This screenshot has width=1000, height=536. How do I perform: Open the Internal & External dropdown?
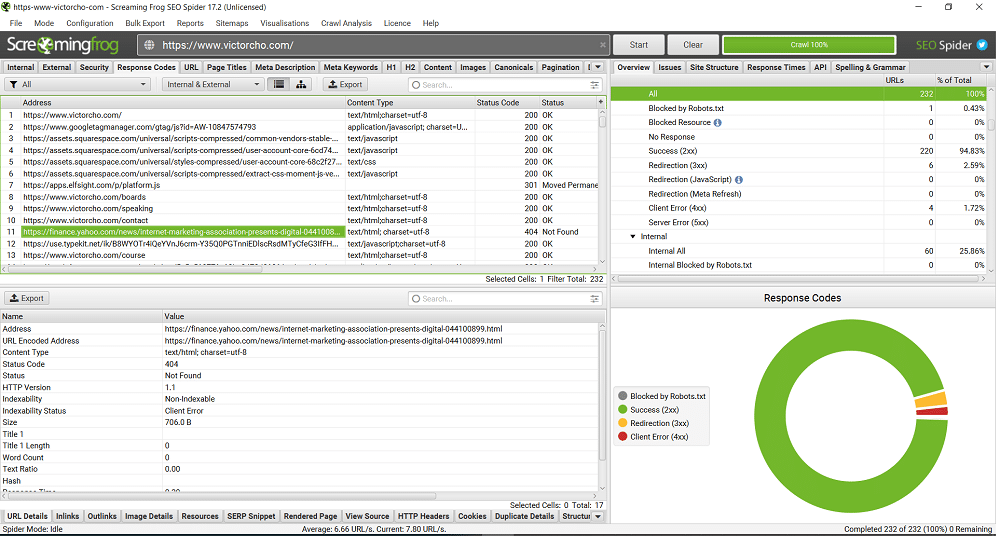pos(213,84)
